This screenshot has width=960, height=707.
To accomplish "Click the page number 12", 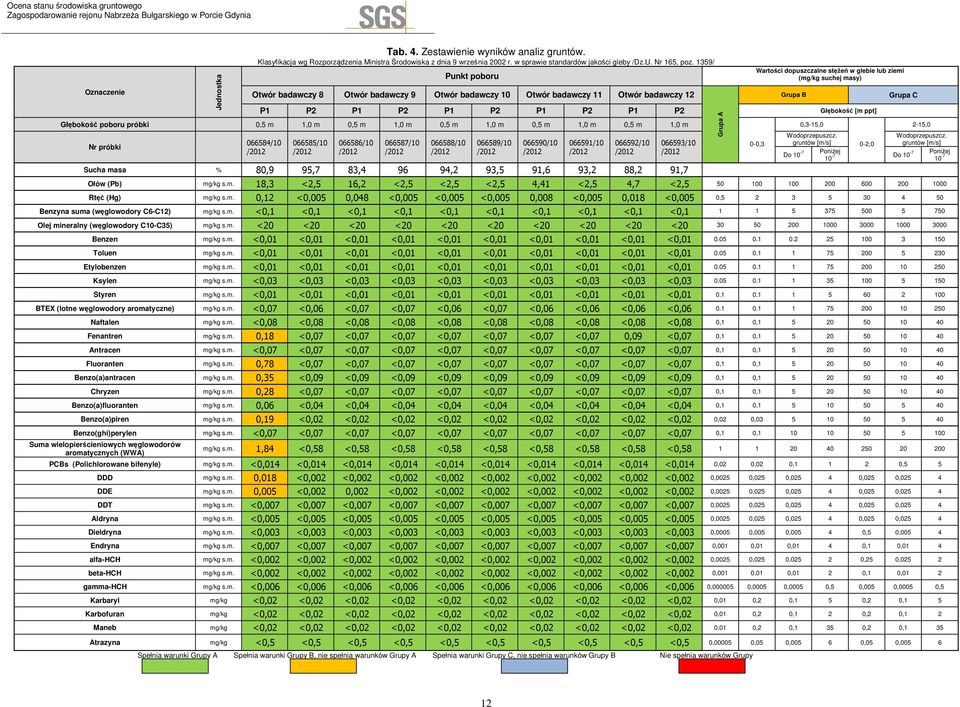I will (x=486, y=702).
